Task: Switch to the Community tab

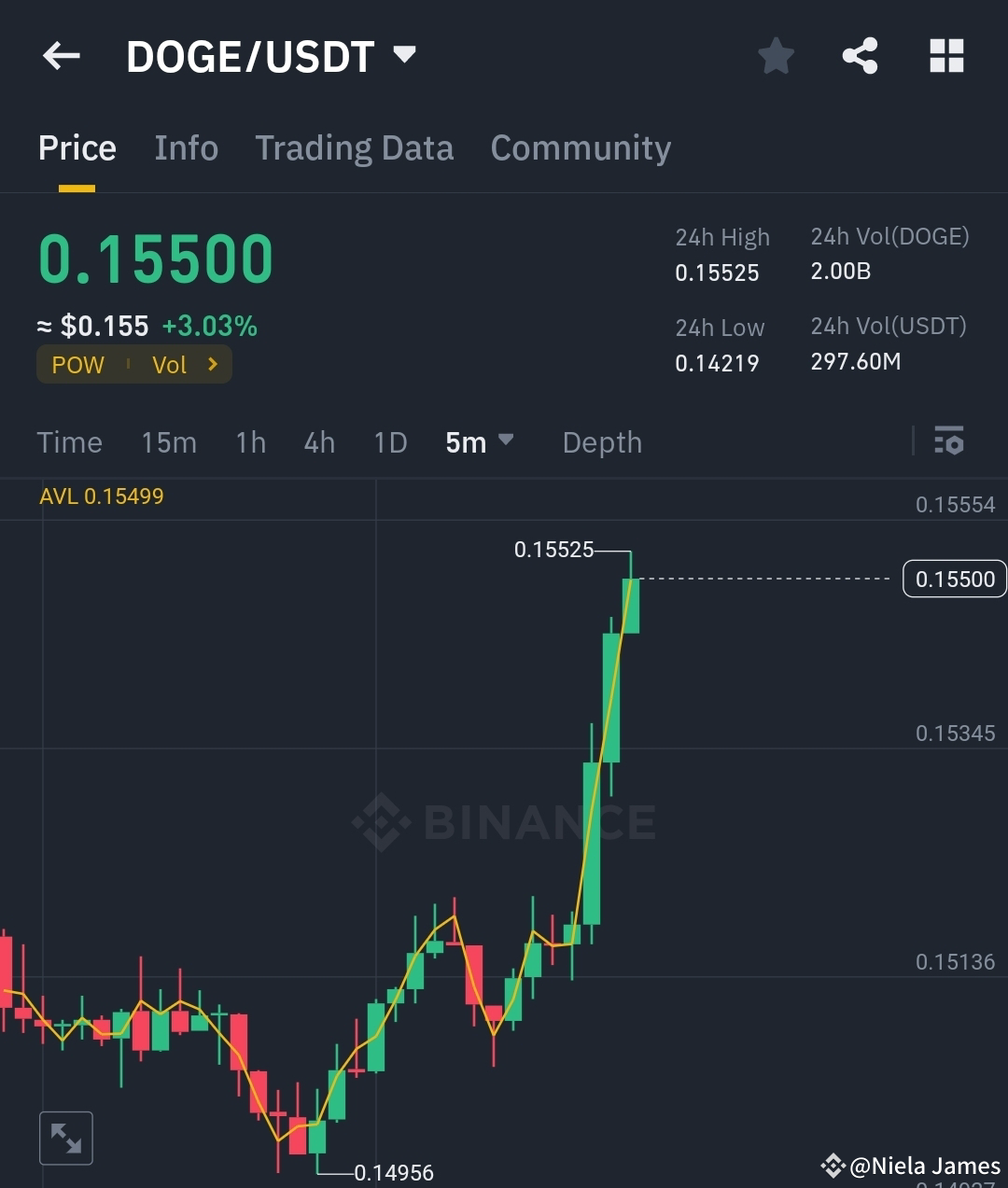Action: (x=580, y=147)
